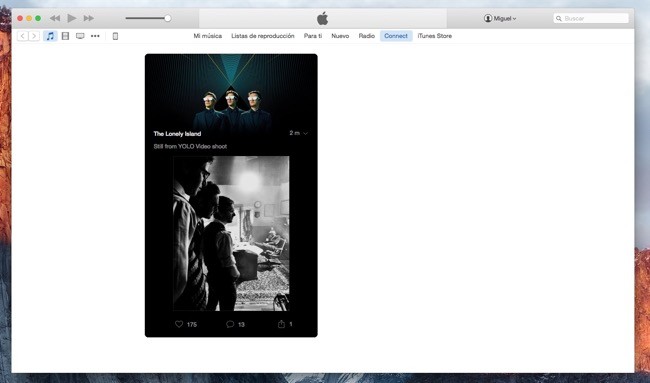Expand the Miguel account menu
Screen dimensions: 650x383
pos(500,18)
